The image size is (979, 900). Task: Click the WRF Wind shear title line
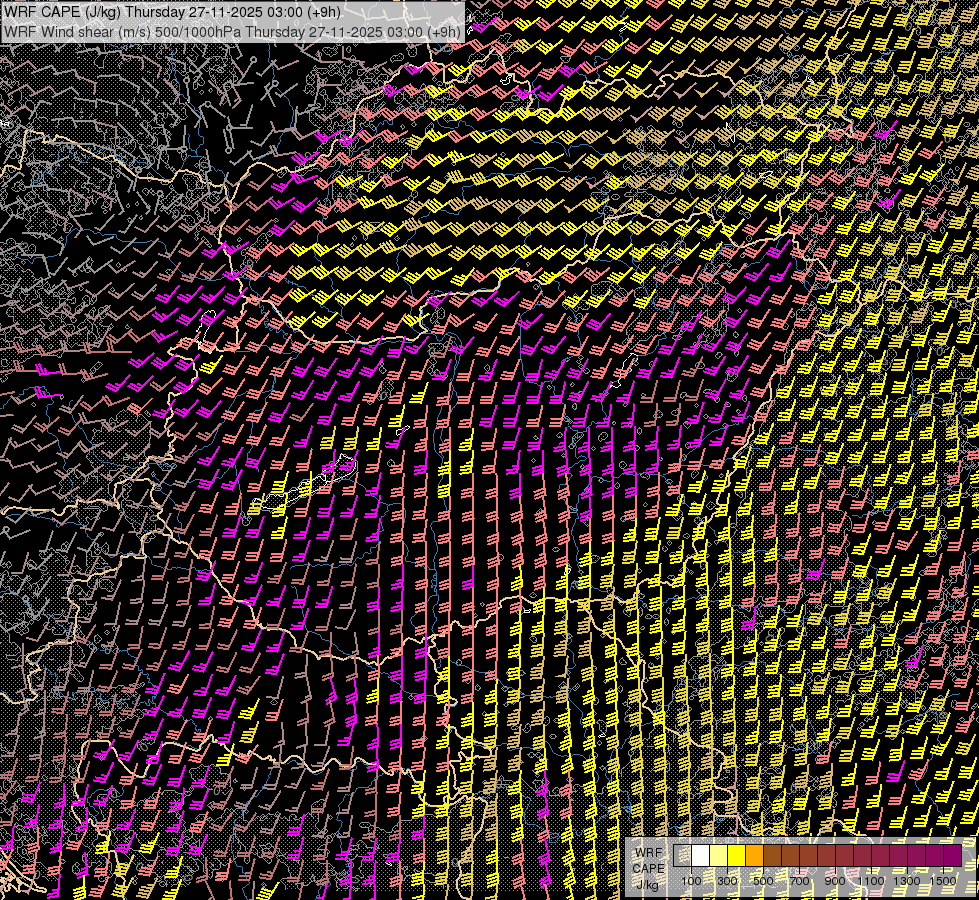[232, 31]
